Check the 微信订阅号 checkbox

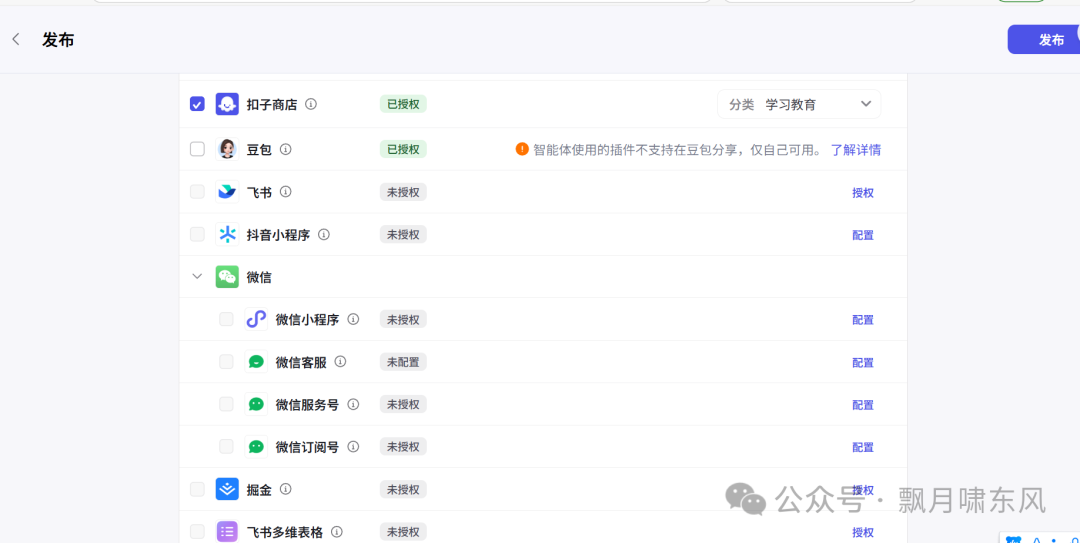coord(226,447)
